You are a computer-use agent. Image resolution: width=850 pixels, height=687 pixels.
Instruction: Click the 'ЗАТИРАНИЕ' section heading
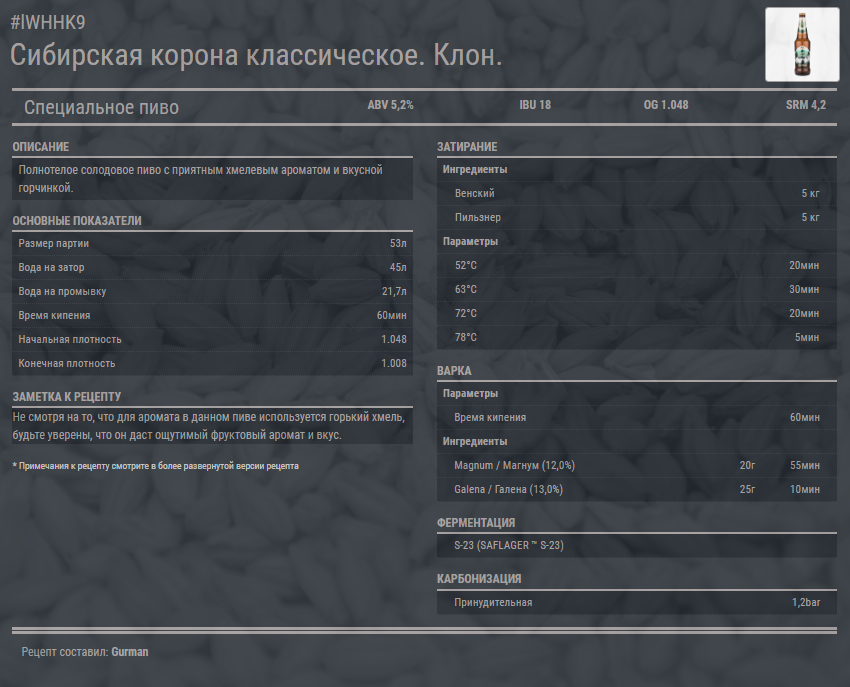coord(467,147)
